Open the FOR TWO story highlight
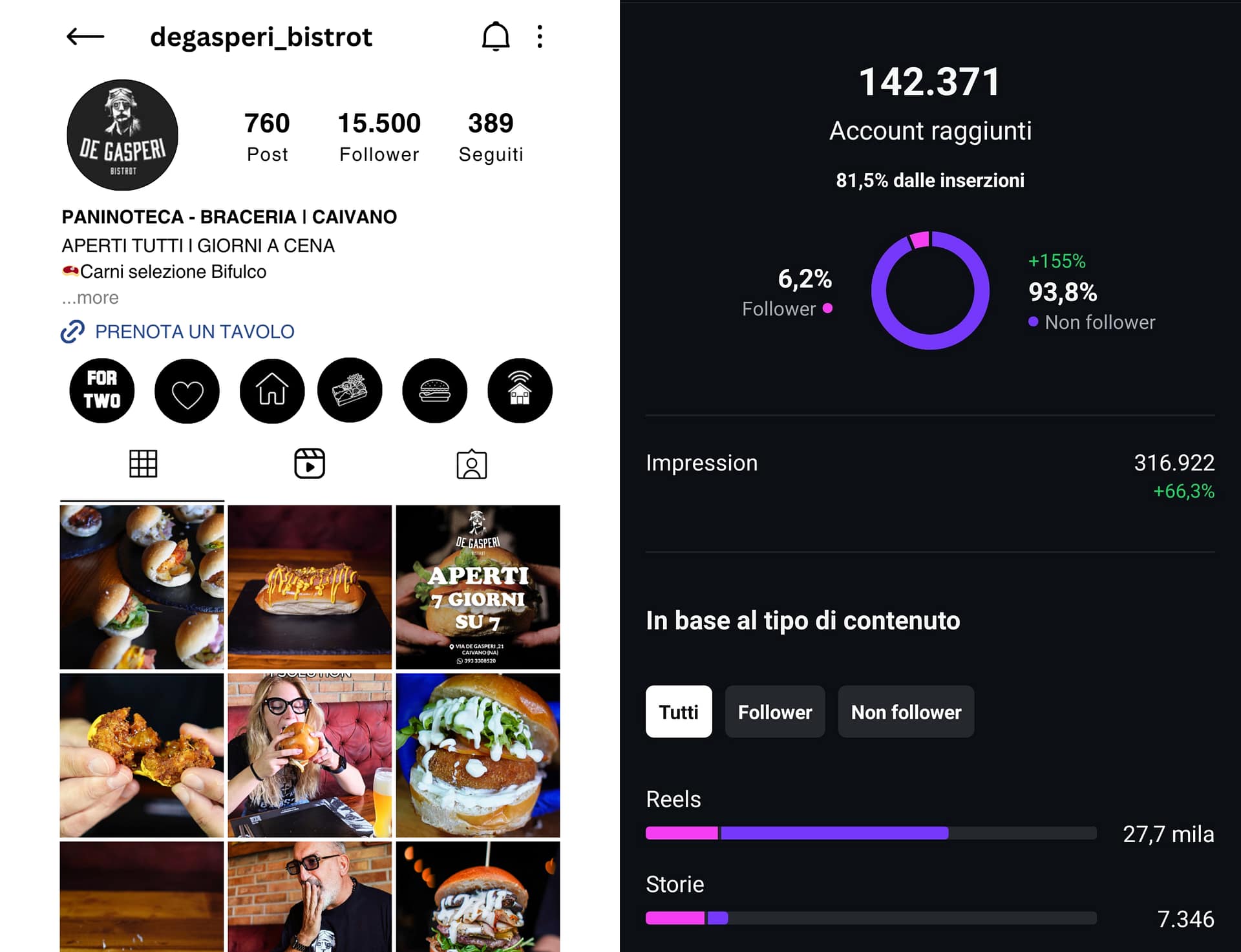 [102, 391]
